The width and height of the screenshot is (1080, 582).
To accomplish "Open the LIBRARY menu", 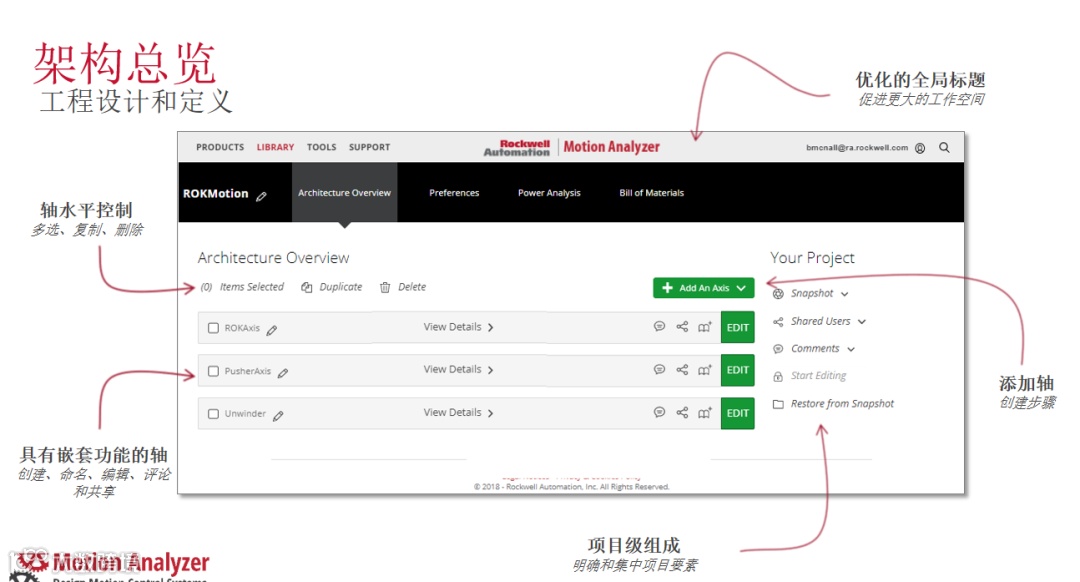I will pos(276,147).
